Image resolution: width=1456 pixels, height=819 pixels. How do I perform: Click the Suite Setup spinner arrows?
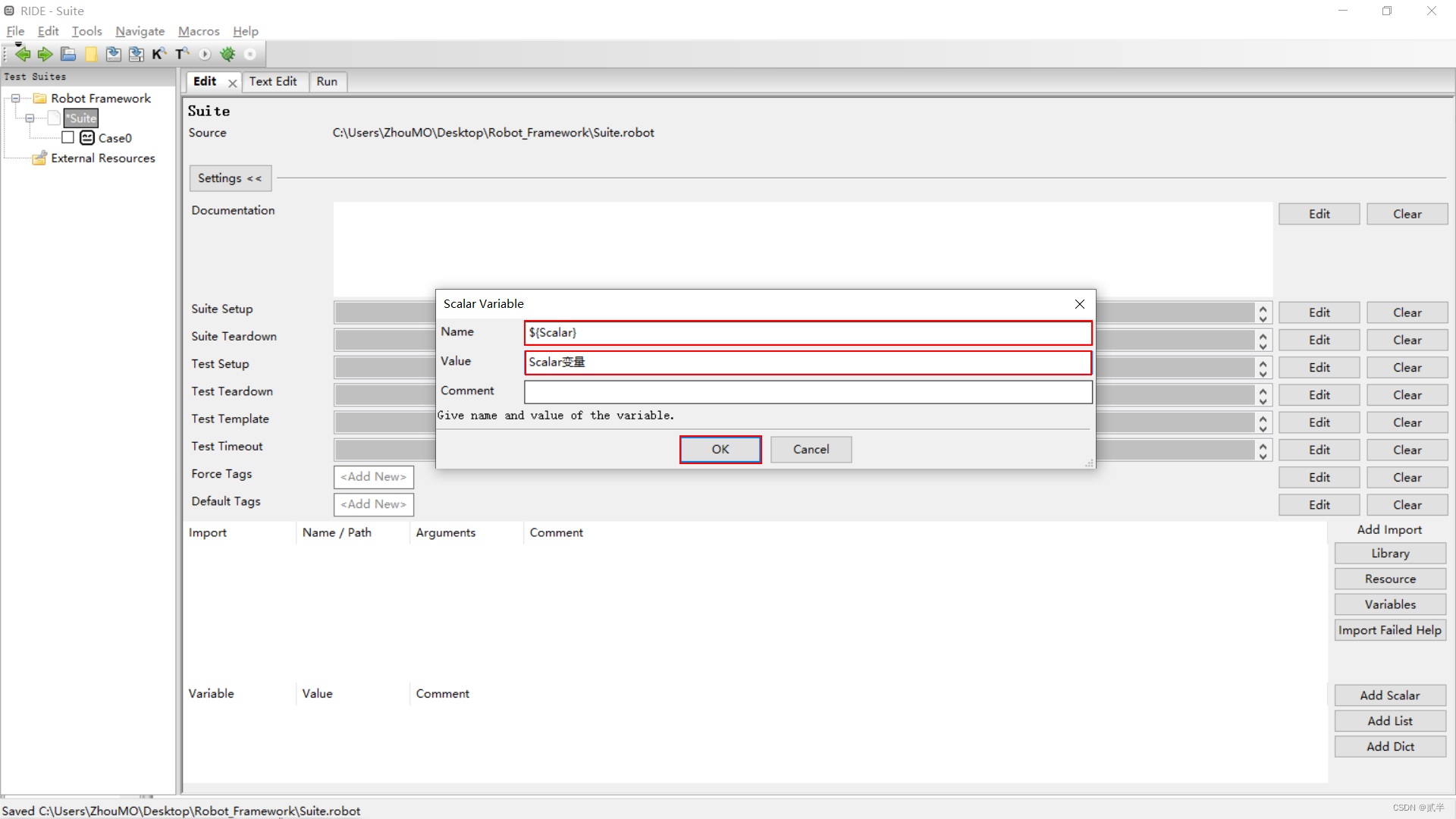click(1263, 312)
